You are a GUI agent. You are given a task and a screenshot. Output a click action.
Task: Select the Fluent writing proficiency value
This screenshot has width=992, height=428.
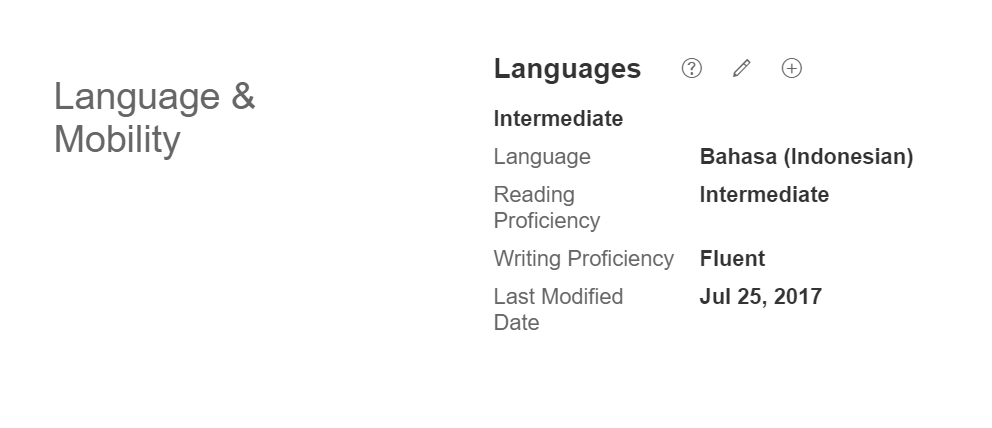click(732, 259)
